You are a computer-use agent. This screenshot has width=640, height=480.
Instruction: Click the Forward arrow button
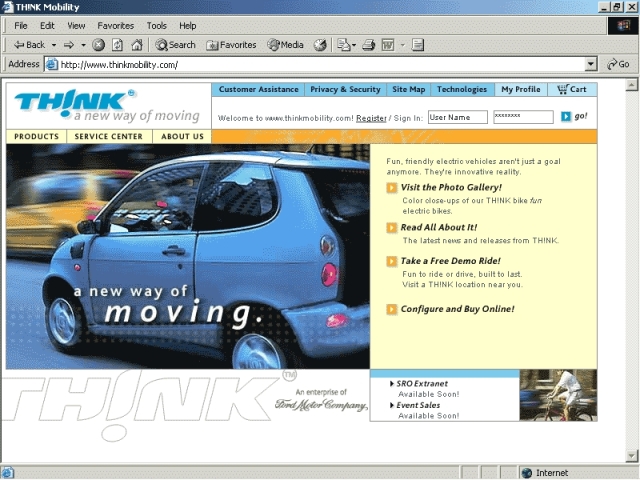tap(69, 45)
